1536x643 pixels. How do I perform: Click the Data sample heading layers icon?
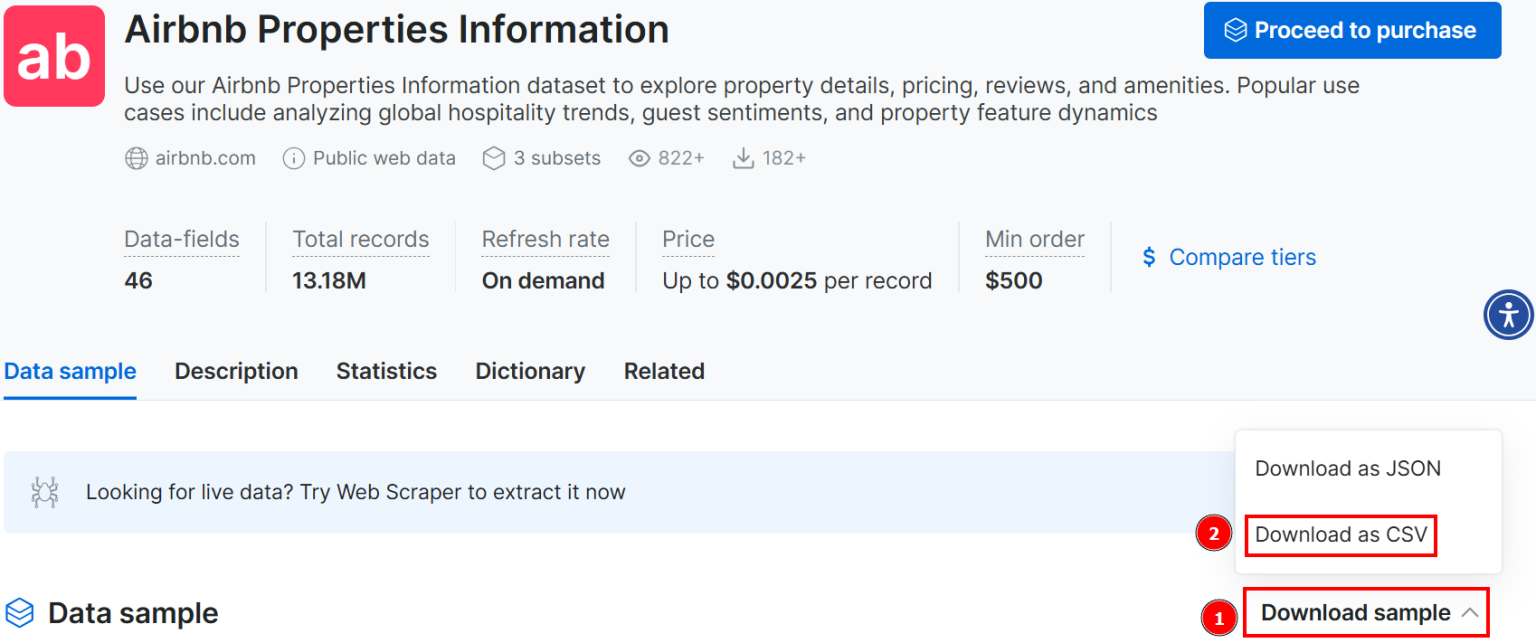[x=20, y=613]
